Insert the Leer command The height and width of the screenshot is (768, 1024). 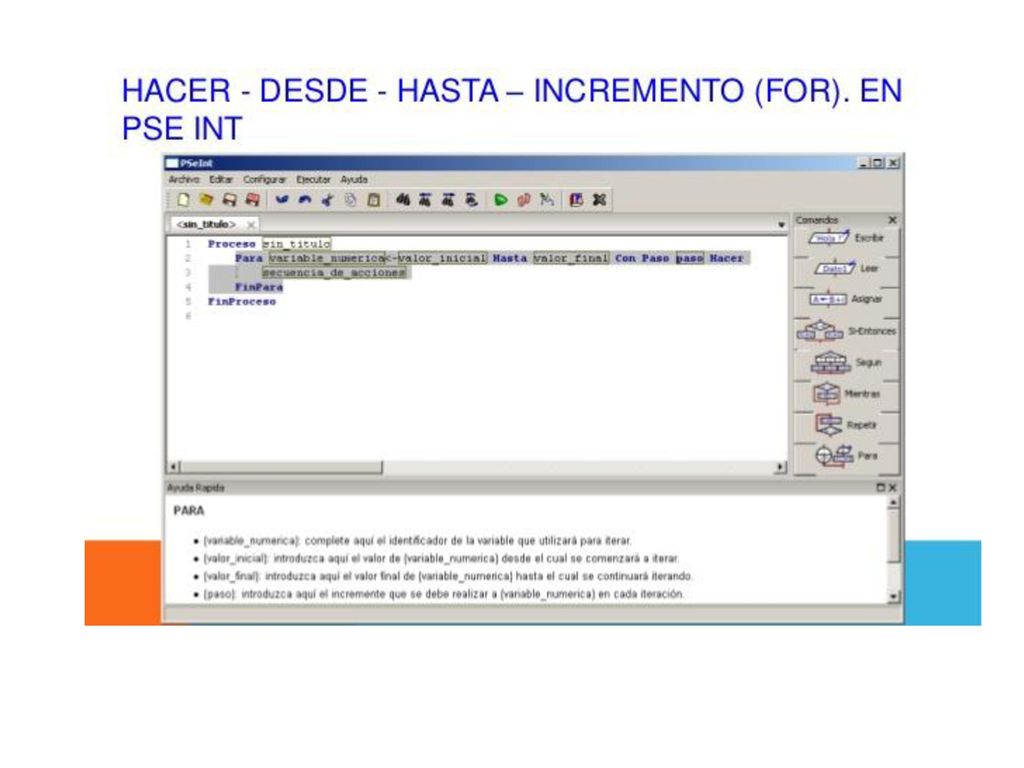click(846, 268)
